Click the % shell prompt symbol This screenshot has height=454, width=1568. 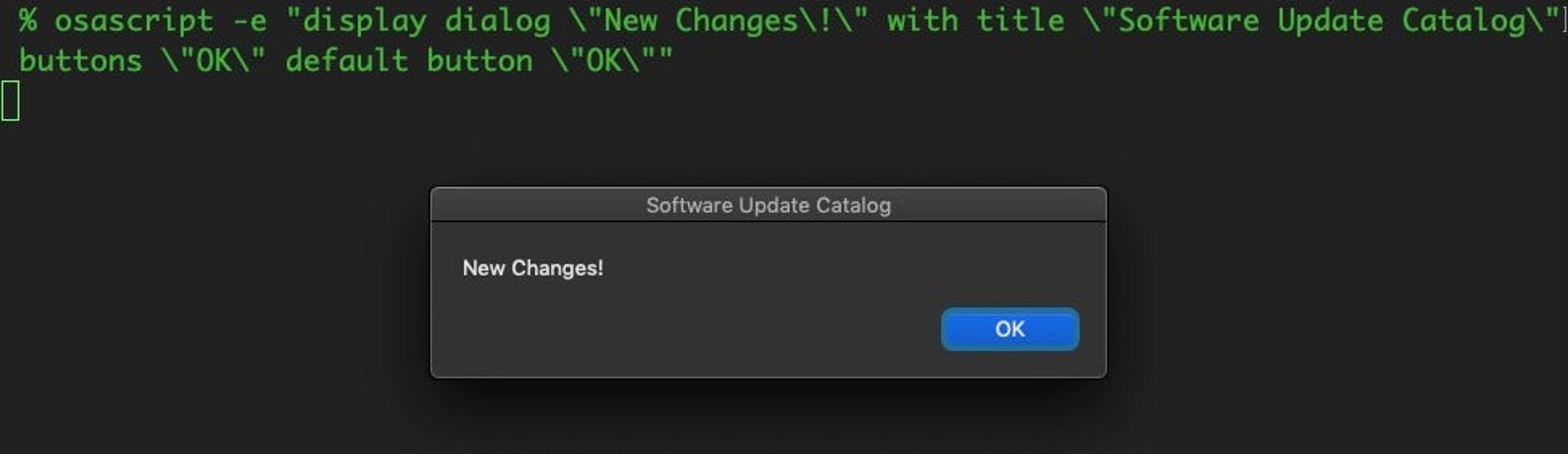click(x=28, y=20)
